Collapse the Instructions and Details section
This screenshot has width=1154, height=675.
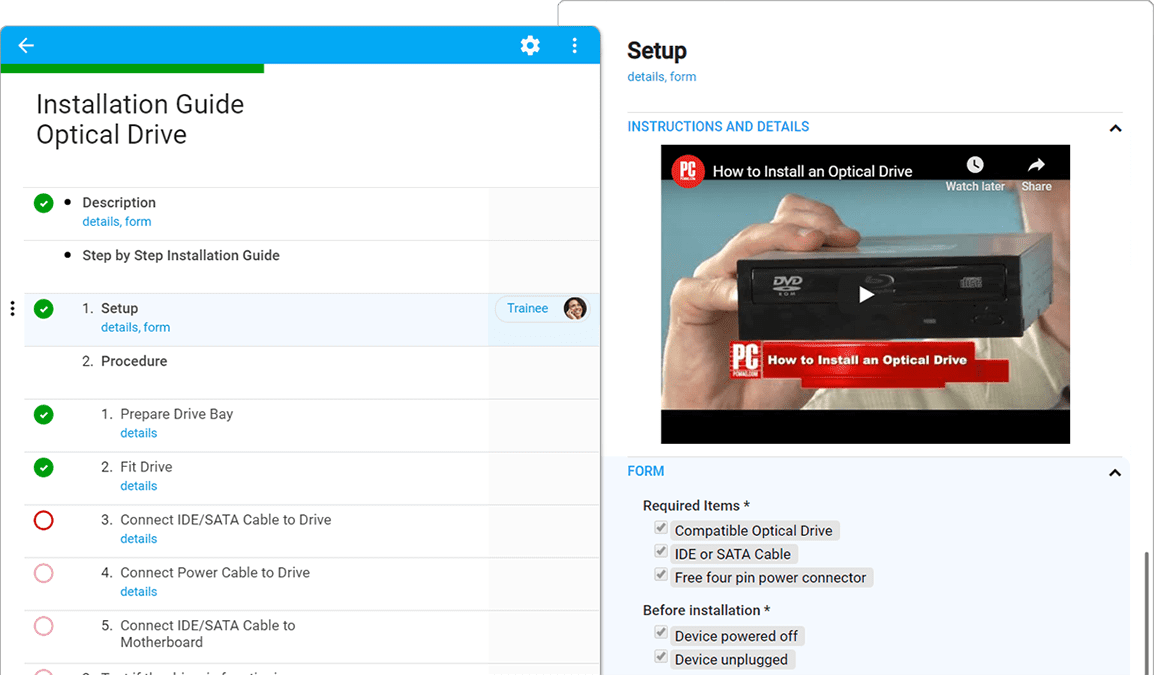1115,128
